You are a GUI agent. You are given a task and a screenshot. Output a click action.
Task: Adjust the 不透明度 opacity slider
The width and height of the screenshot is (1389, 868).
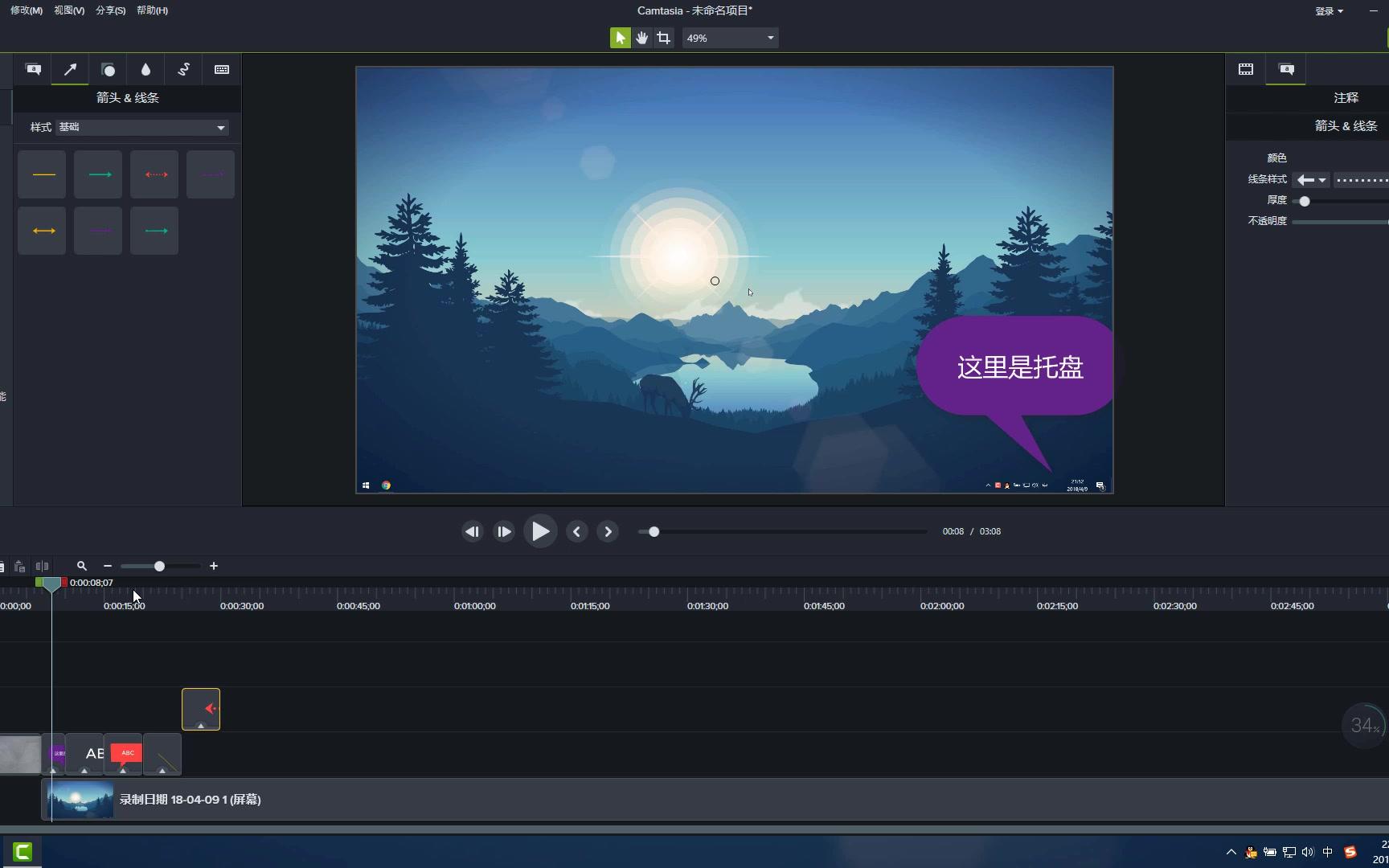tap(1341, 221)
